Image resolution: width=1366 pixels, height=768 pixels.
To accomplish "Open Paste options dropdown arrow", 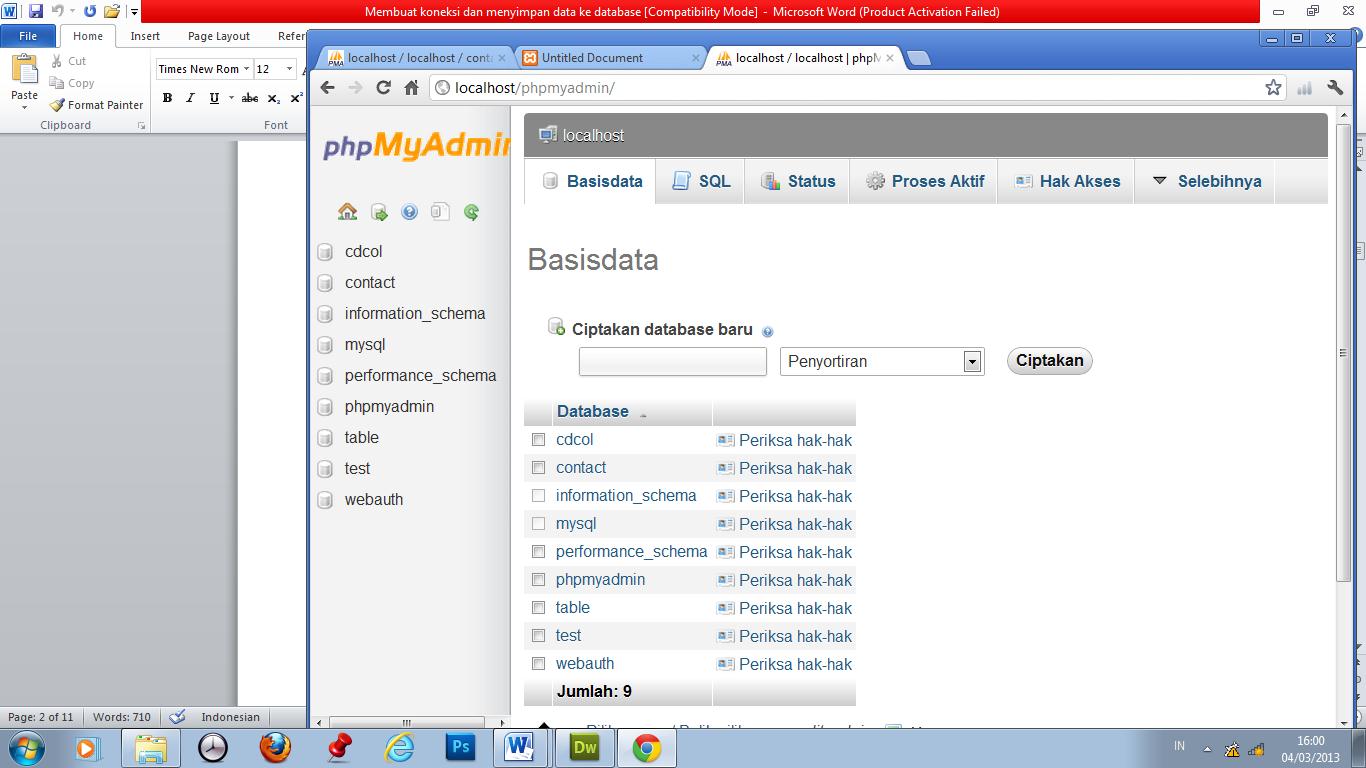I will (25, 107).
